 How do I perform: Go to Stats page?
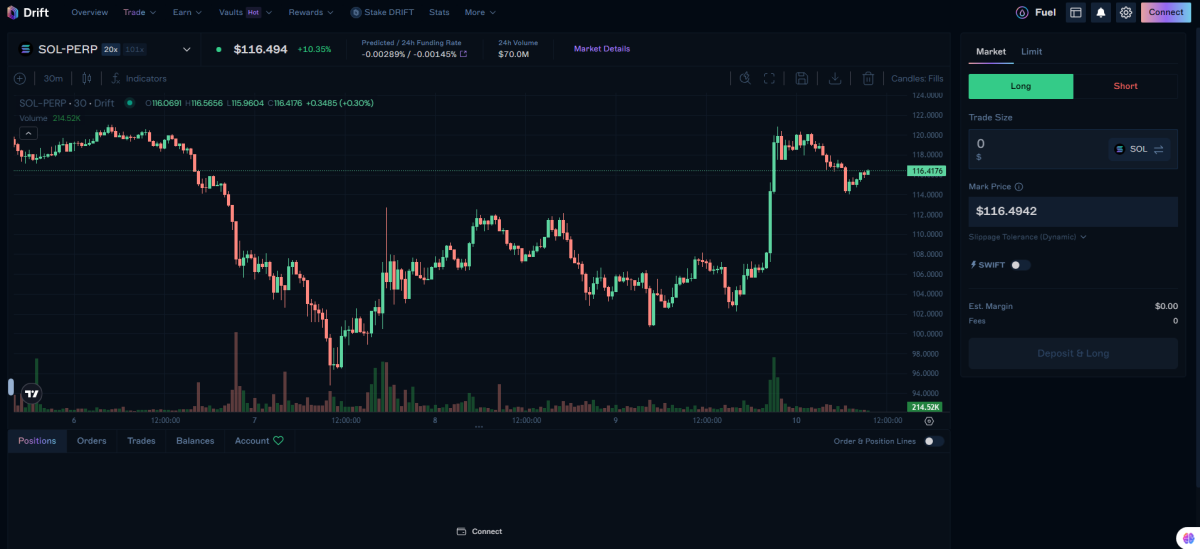[x=439, y=12]
